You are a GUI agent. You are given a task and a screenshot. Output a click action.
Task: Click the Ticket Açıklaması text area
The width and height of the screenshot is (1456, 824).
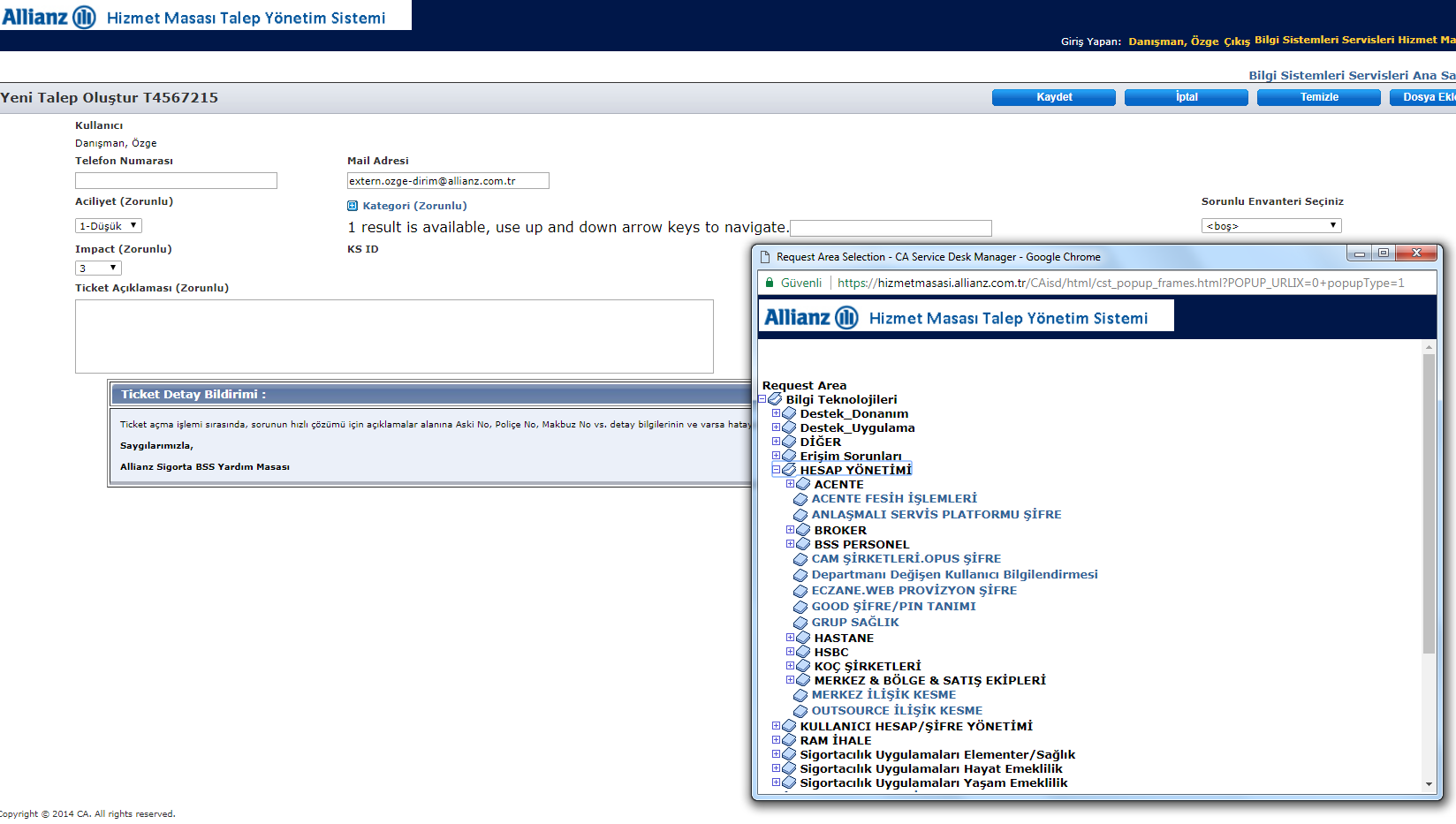click(x=394, y=336)
